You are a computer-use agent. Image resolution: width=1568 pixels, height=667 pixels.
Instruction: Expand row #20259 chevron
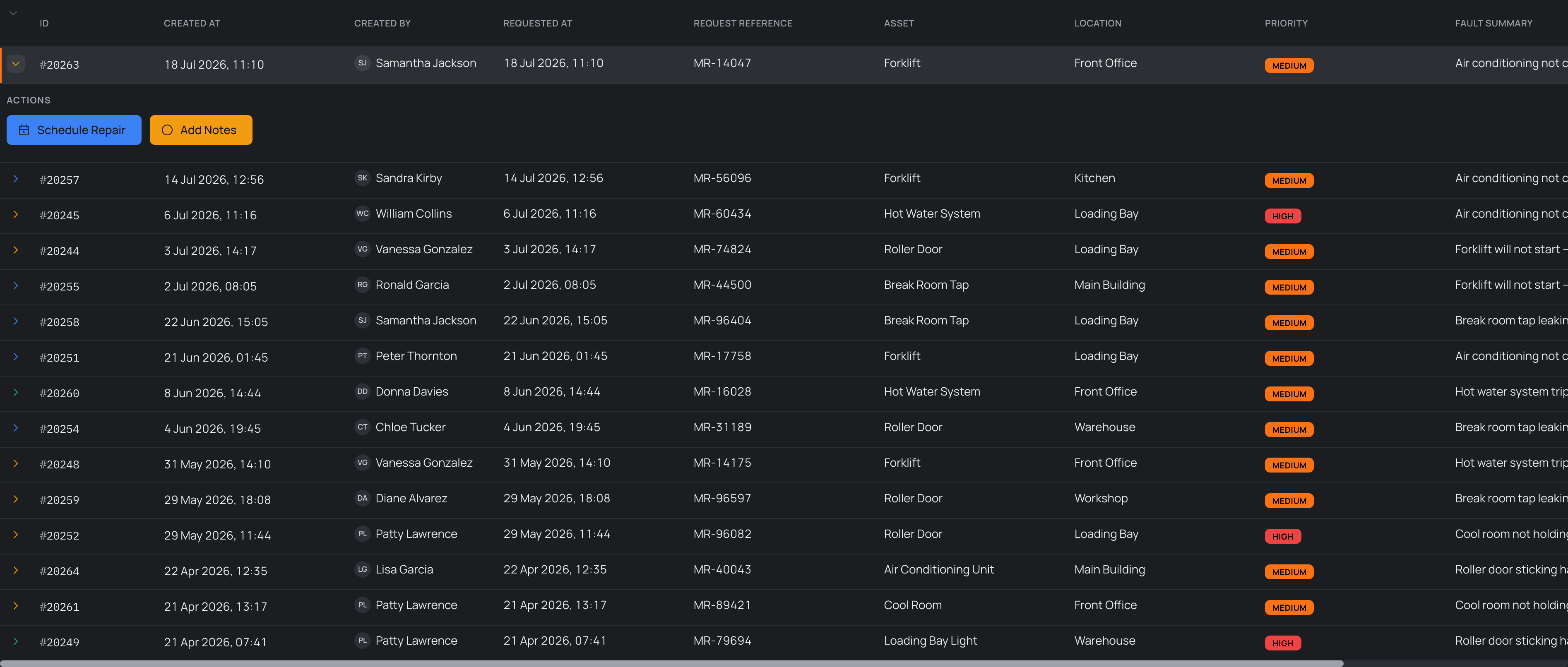click(16, 499)
